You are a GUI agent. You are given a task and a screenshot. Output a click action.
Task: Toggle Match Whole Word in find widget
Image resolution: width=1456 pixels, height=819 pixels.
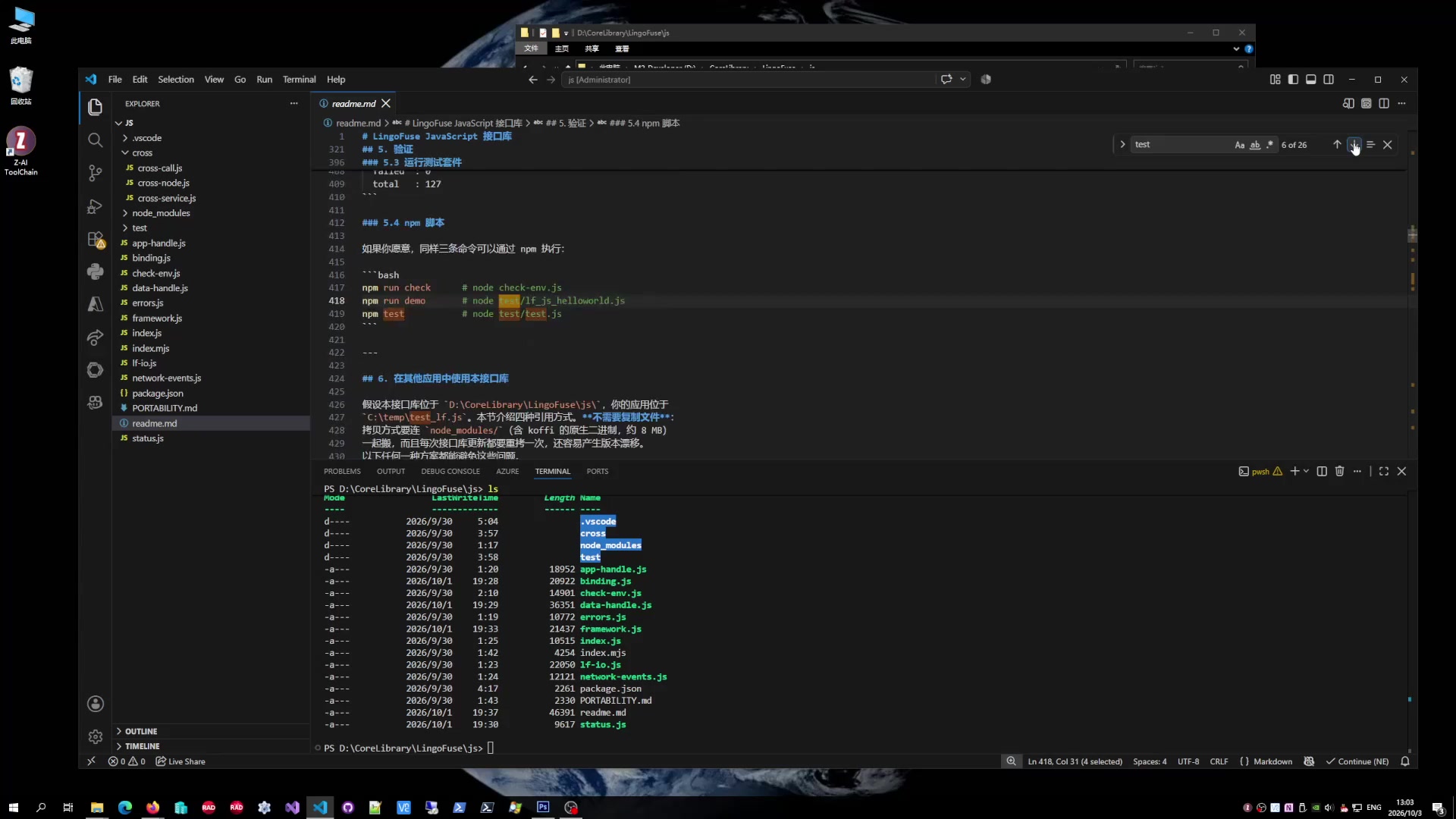[x=1255, y=145]
